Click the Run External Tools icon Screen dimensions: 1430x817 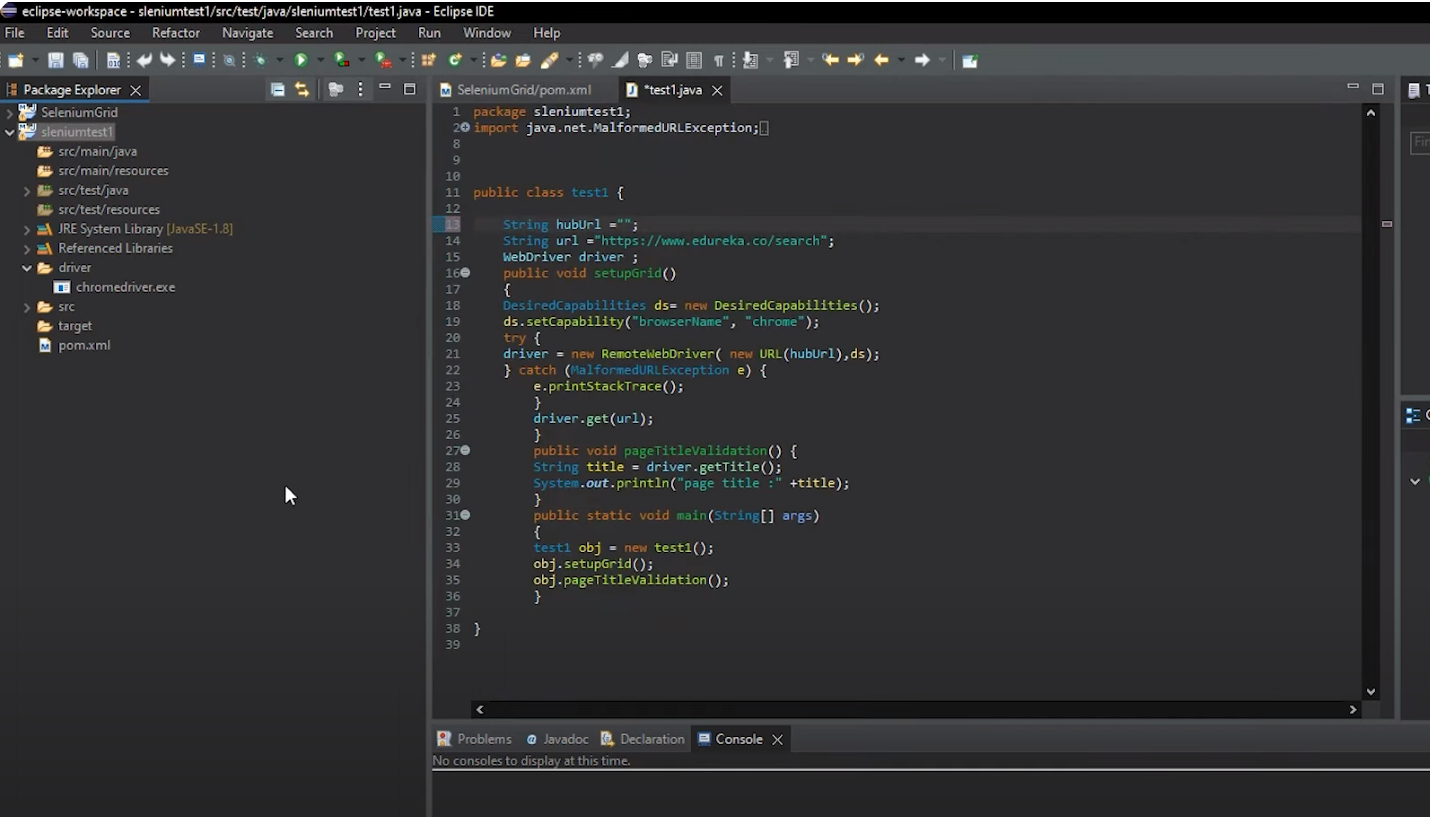383,60
